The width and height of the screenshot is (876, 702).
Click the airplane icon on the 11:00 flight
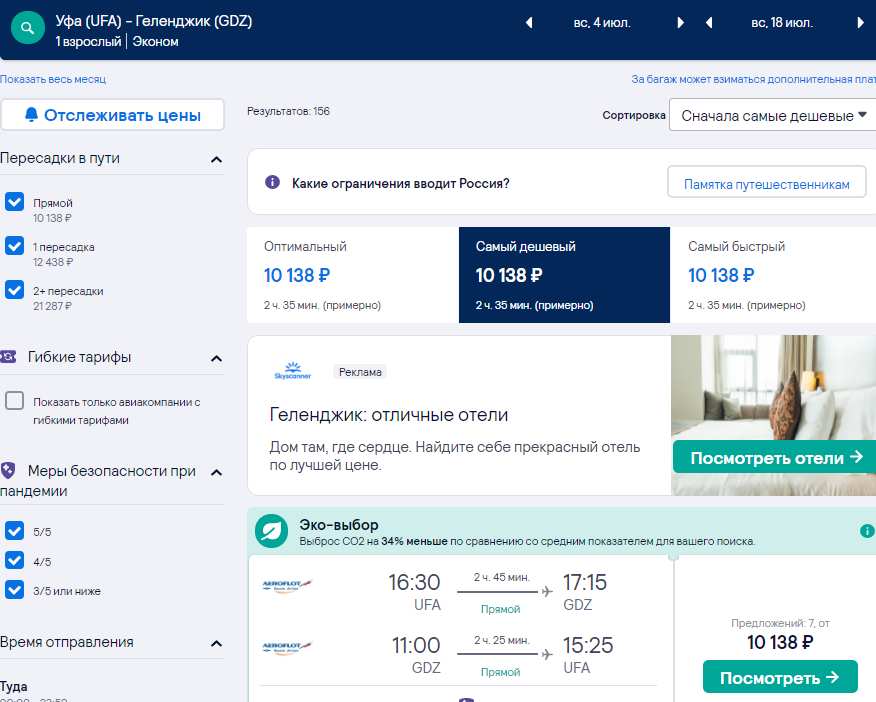click(x=547, y=654)
